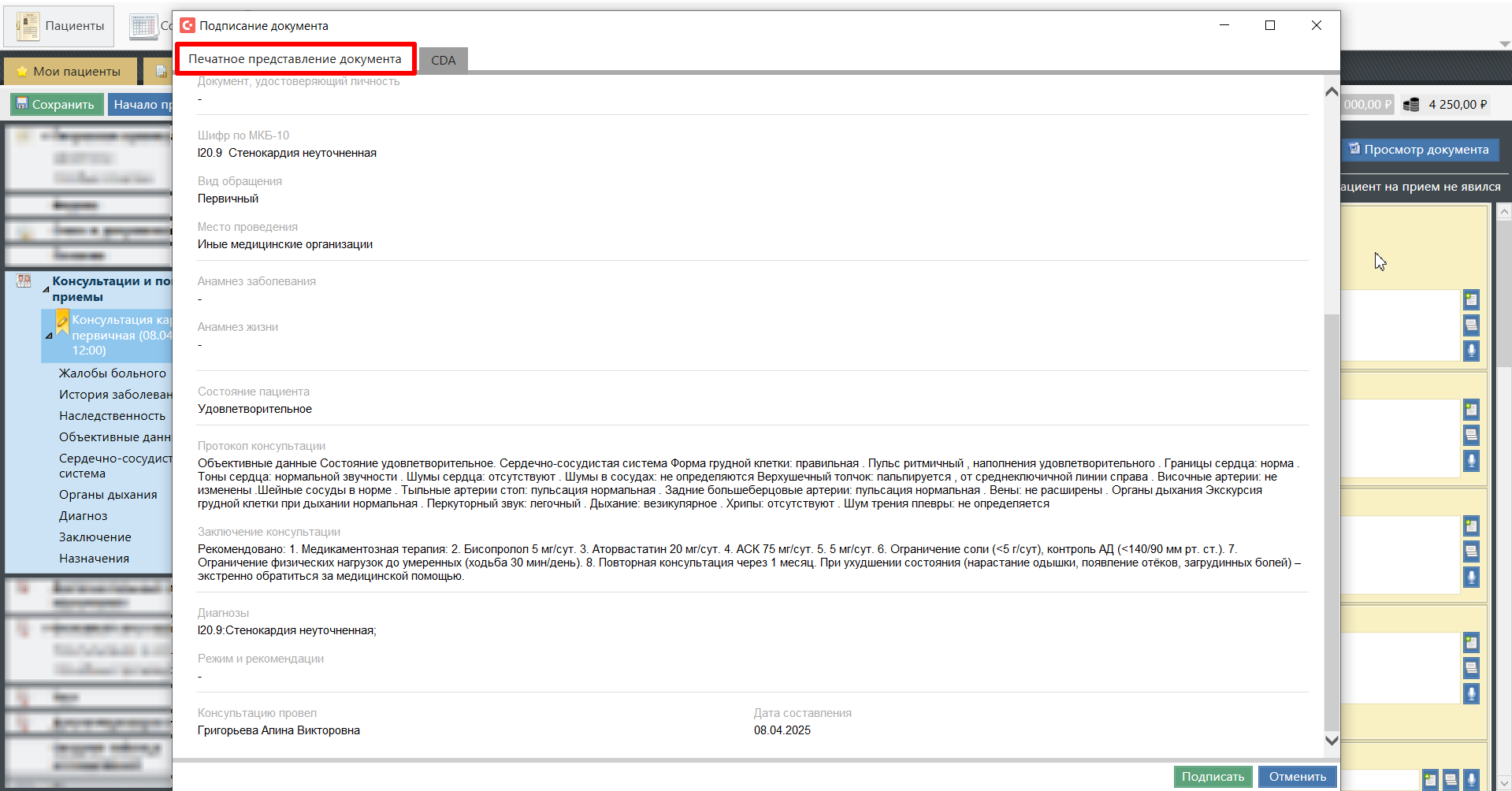1512x791 pixels.
Task: Open the toolbar overflow arrow at the top right
Action: click(x=1504, y=44)
